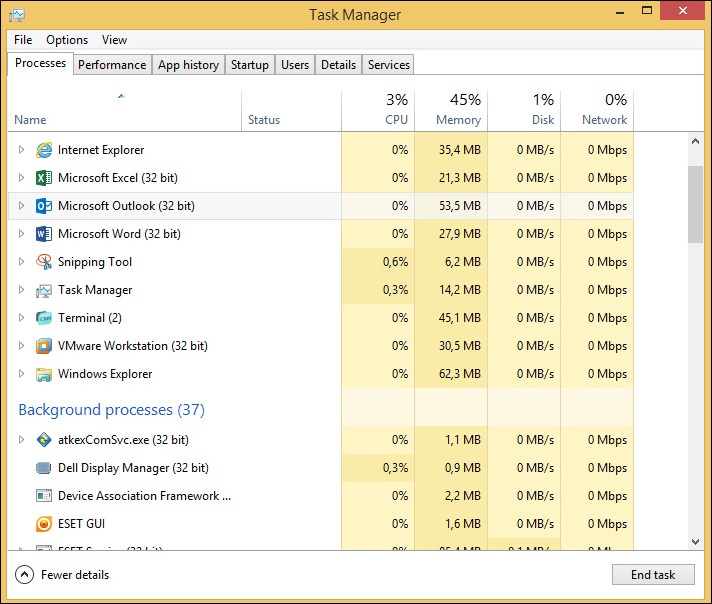The width and height of the screenshot is (712, 604).
Task: Sort by the Memory column header
Action: tap(451, 111)
